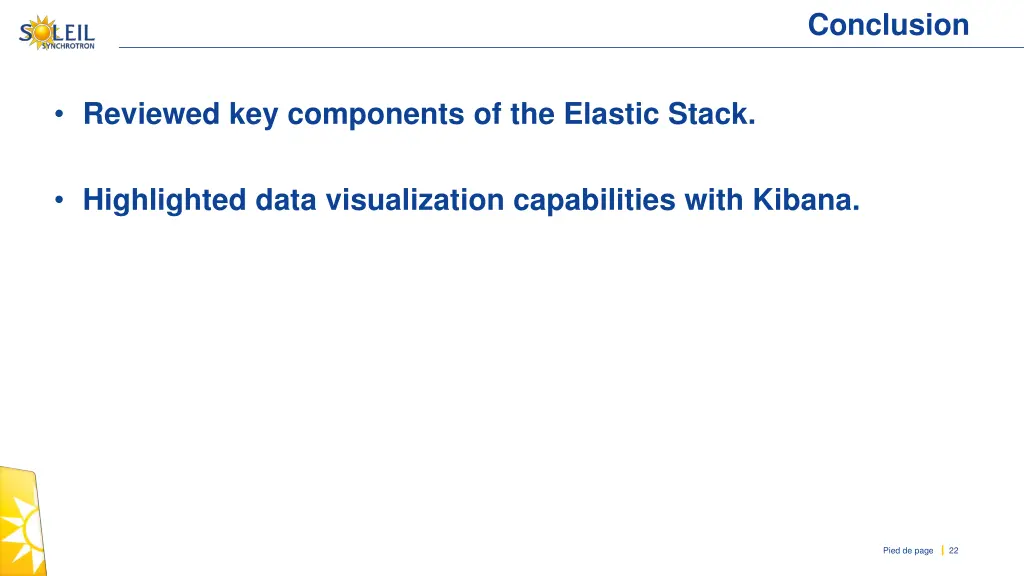Screen dimensions: 1024x576
Task: Click the word 'Highlighted' in second bullet
Action: click(164, 200)
